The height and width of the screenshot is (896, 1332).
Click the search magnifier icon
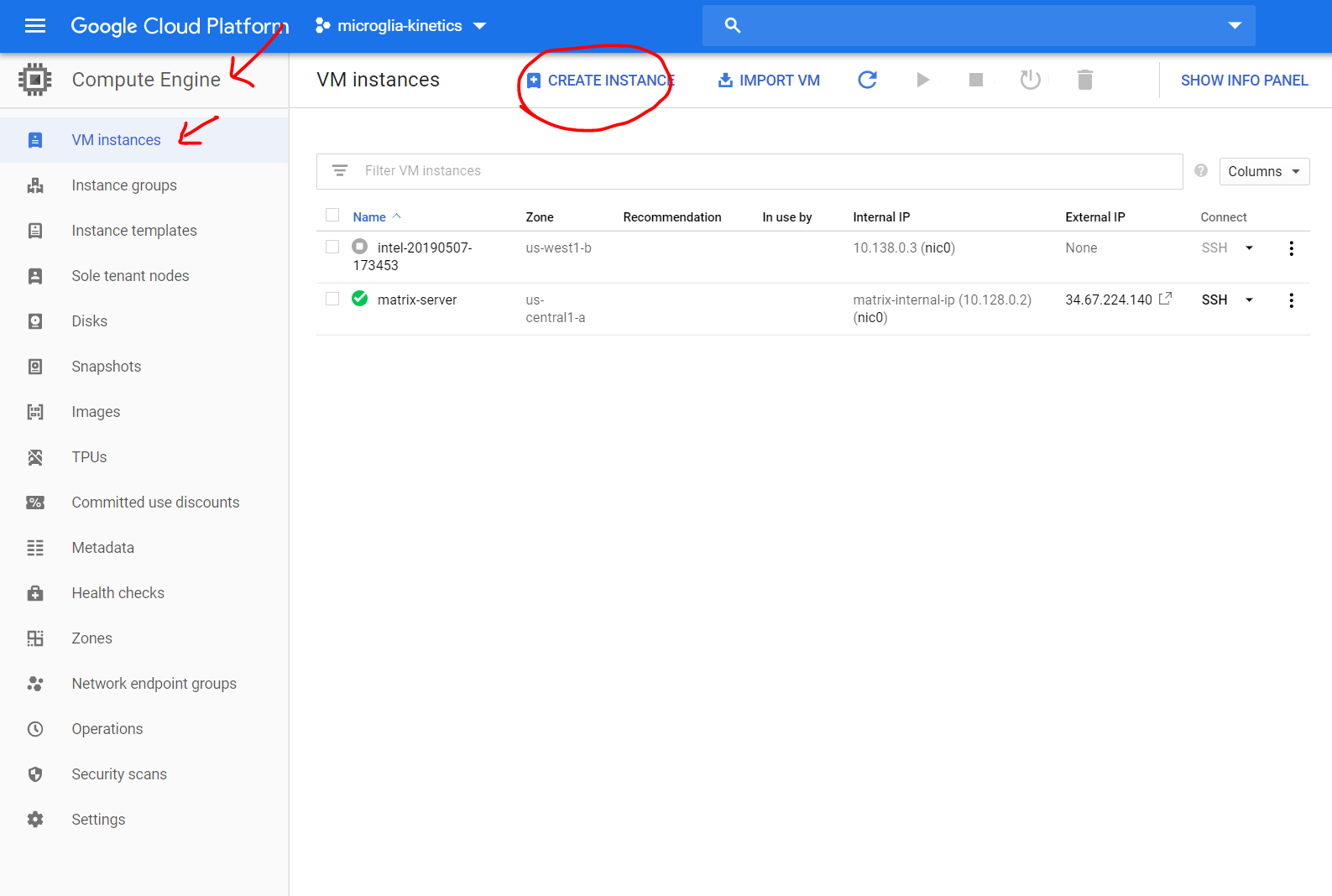pos(733,26)
